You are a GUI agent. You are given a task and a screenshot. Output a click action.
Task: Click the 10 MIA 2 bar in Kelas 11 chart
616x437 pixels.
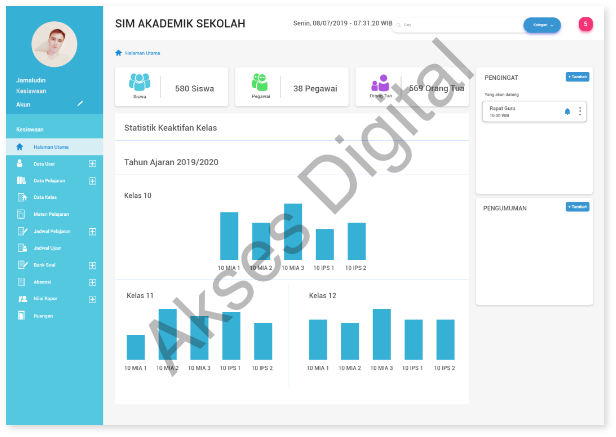tap(167, 334)
